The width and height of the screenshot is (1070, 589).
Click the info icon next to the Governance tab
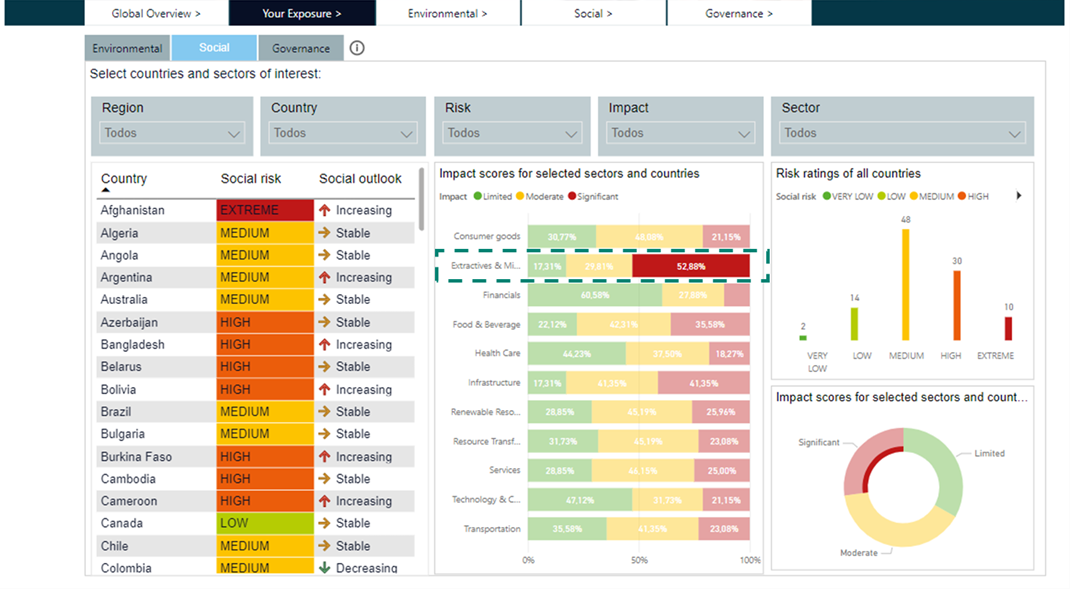(357, 47)
